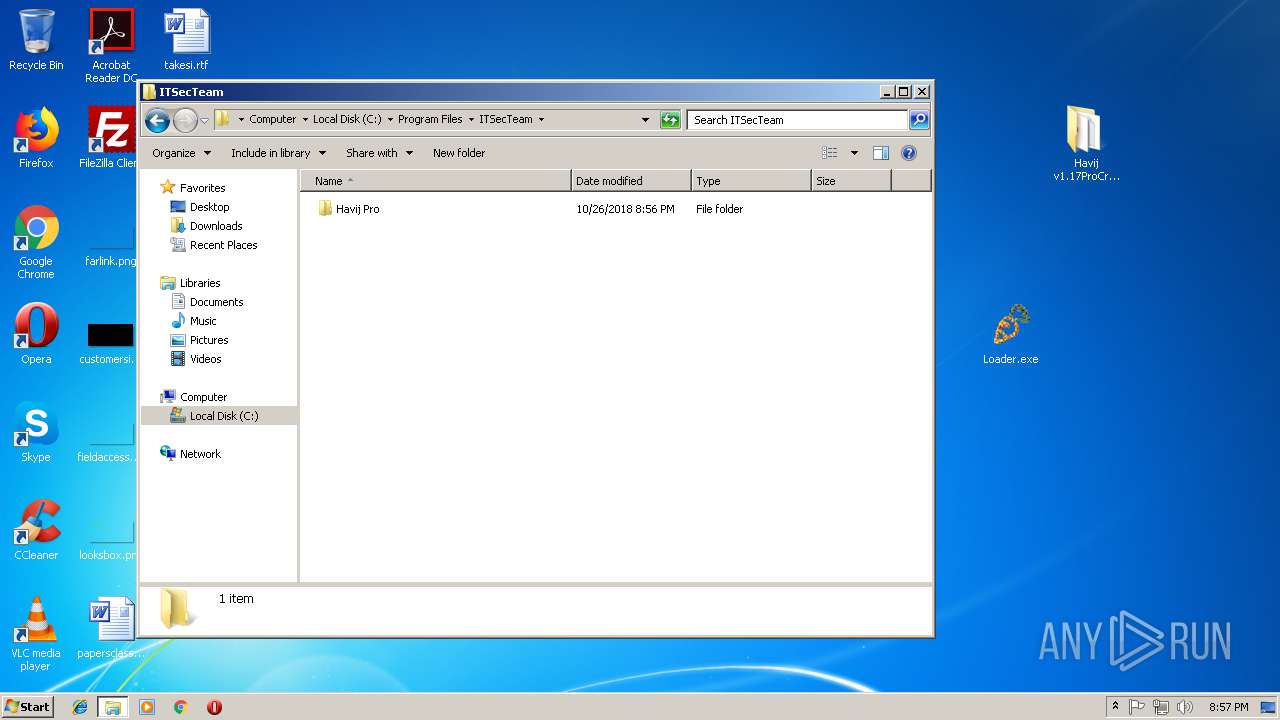Sort by the Type column header
This screenshot has height=720, width=1280.
[x=751, y=181]
